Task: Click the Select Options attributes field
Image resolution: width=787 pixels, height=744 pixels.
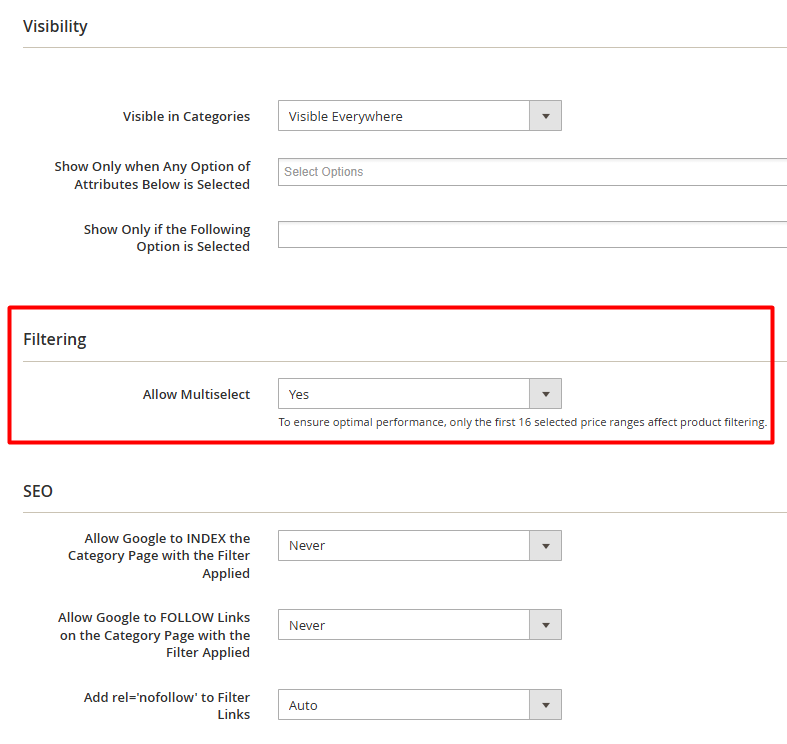Action: coord(533,172)
